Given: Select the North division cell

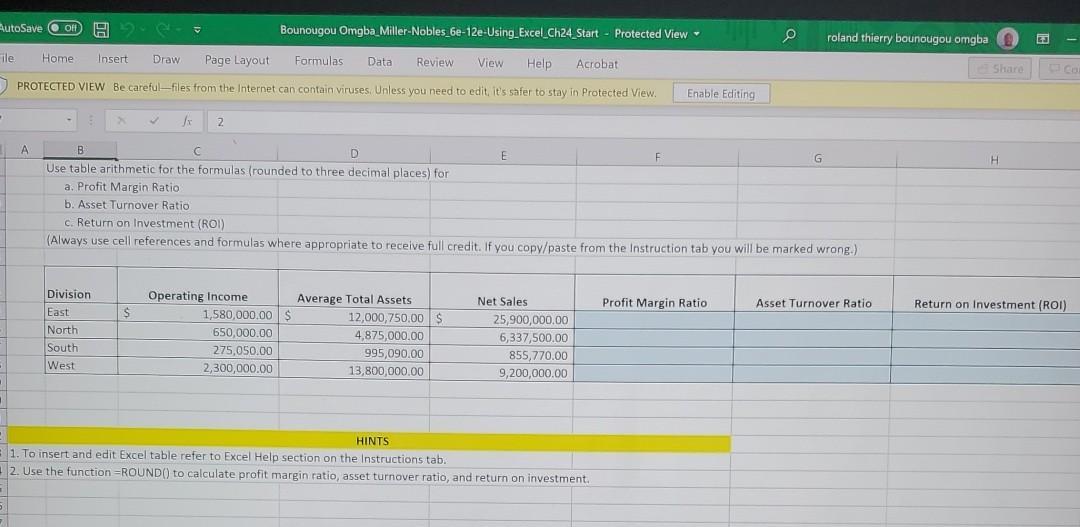Looking at the screenshot, I should pyautogui.click(x=80, y=330).
